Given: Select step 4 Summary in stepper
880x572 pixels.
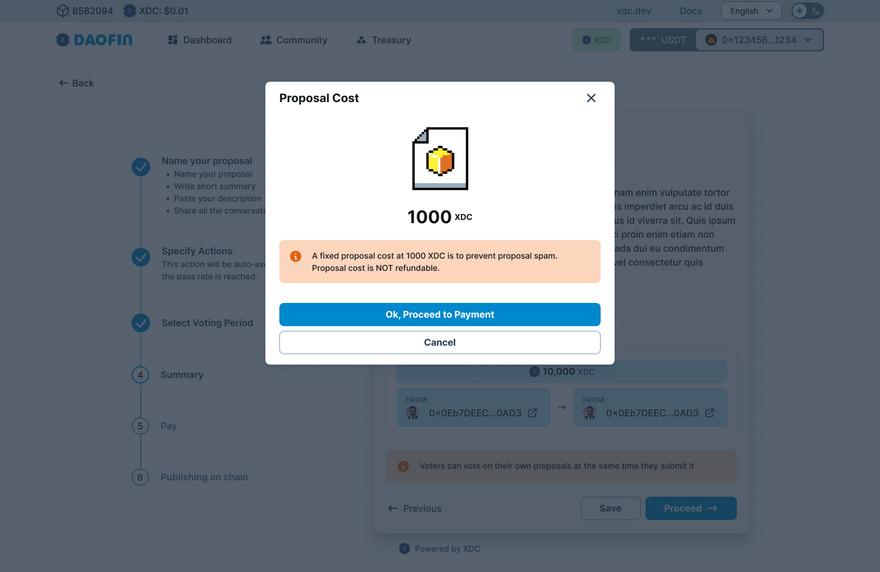Looking at the screenshot, I should pyautogui.click(x=181, y=375).
